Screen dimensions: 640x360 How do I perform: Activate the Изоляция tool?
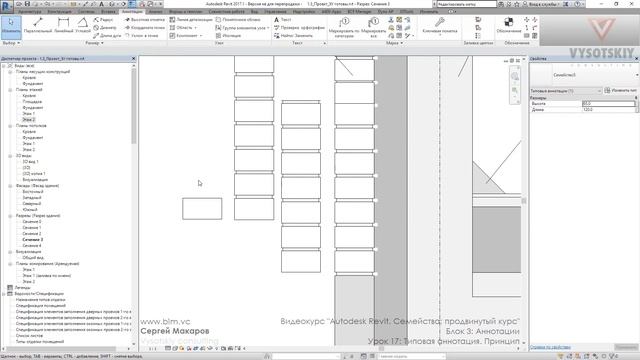(x=228, y=36)
